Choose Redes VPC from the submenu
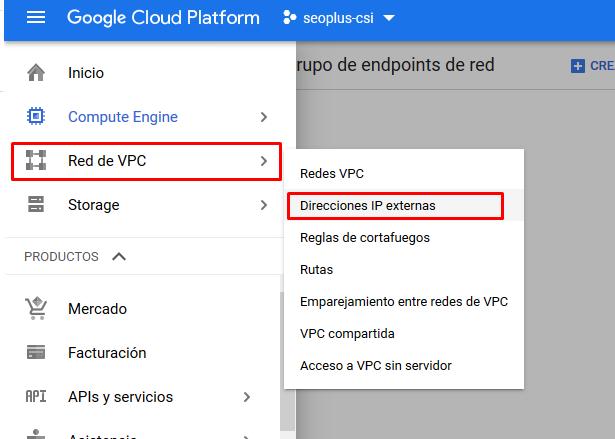This screenshot has width=615, height=439. [332, 174]
